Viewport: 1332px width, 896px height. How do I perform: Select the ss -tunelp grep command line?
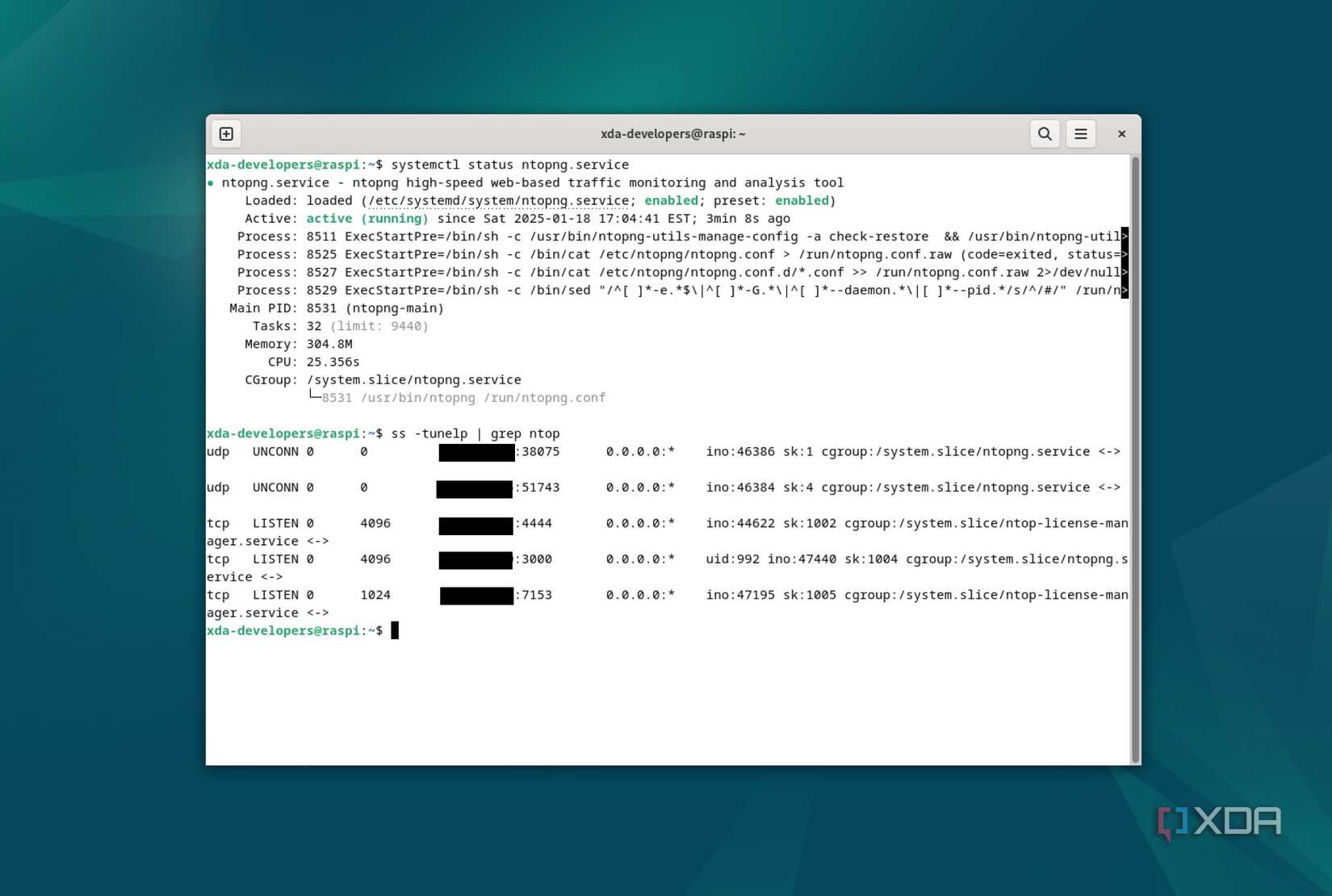coord(478,433)
